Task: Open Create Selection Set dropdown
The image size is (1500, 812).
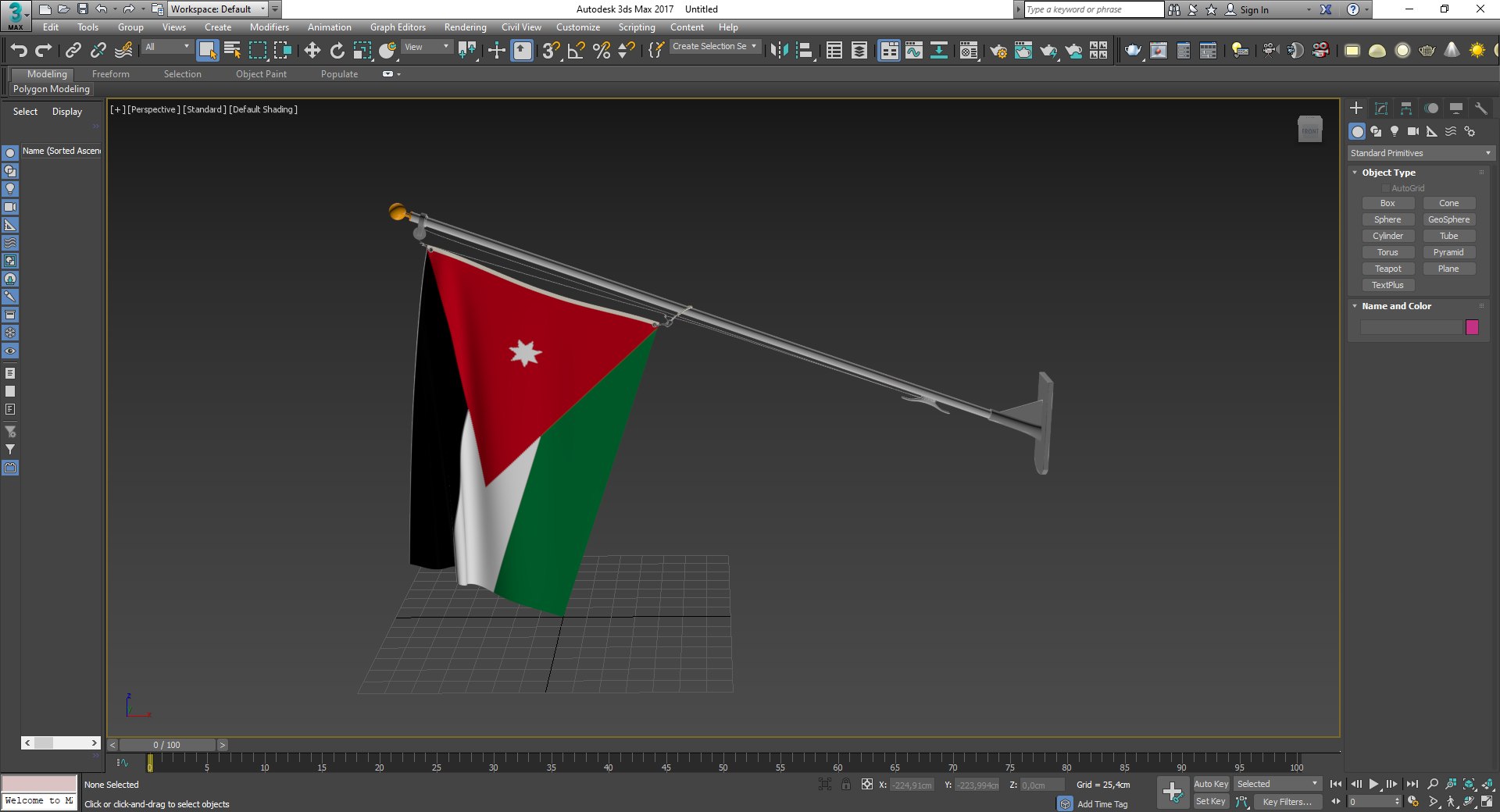Action: click(714, 47)
